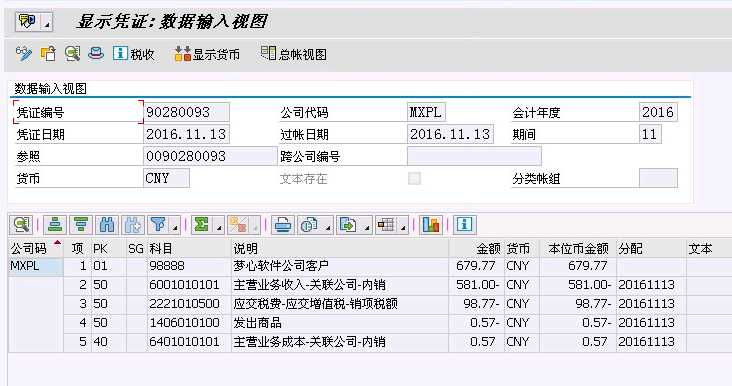Click the 梦心软件公司客户 description cell
Screen dimensions: 732x386
tap(340, 266)
